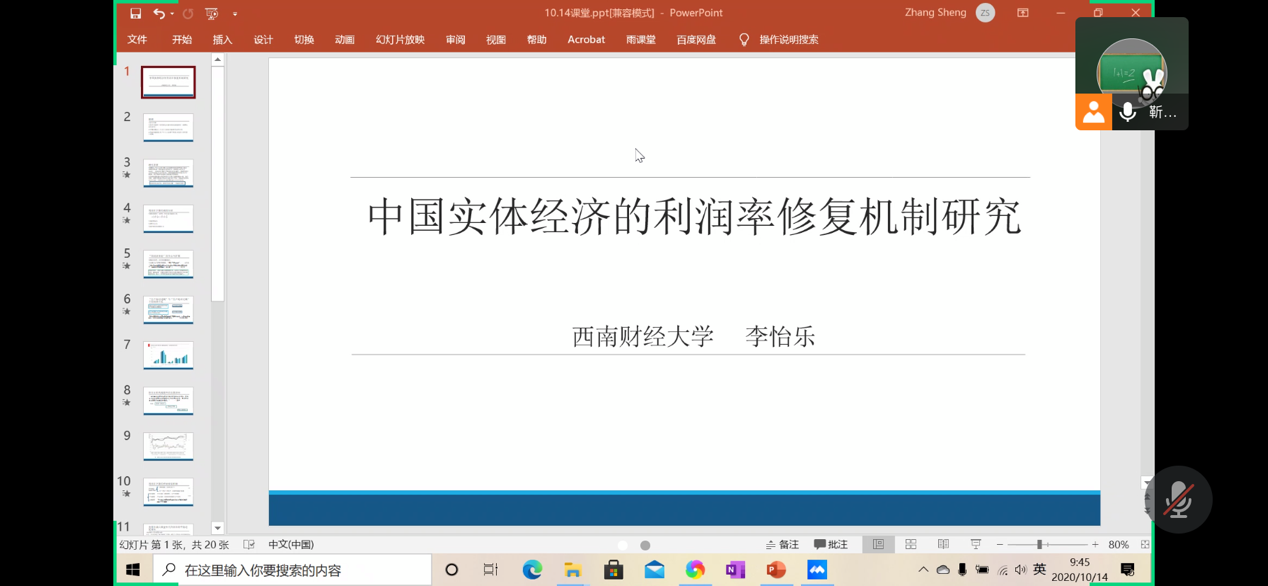
Task: Click the Undo arrow icon
Action: [159, 13]
